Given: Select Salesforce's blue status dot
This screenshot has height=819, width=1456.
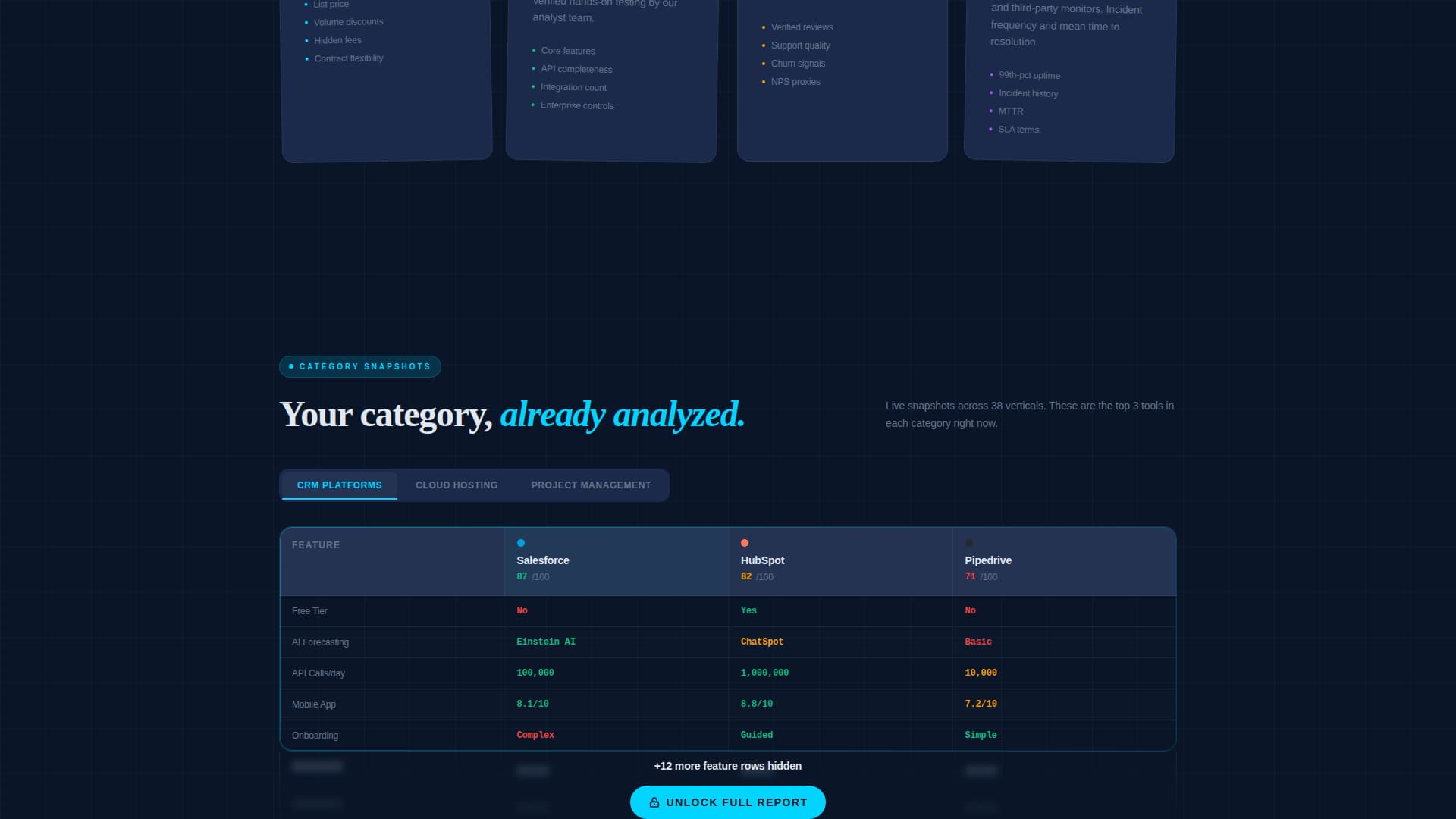Looking at the screenshot, I should coord(520,542).
